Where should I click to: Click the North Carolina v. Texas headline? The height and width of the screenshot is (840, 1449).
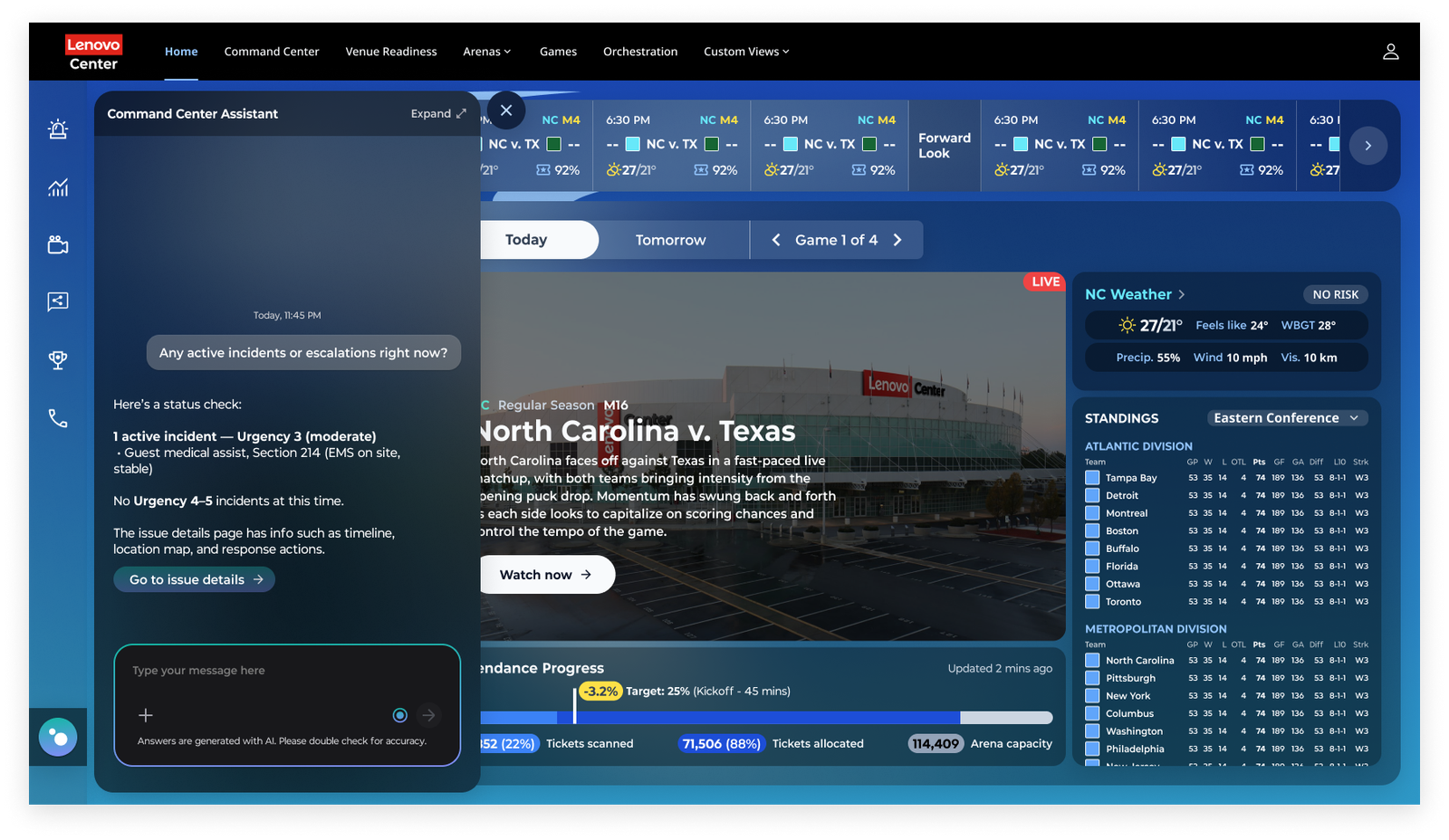[x=638, y=431]
